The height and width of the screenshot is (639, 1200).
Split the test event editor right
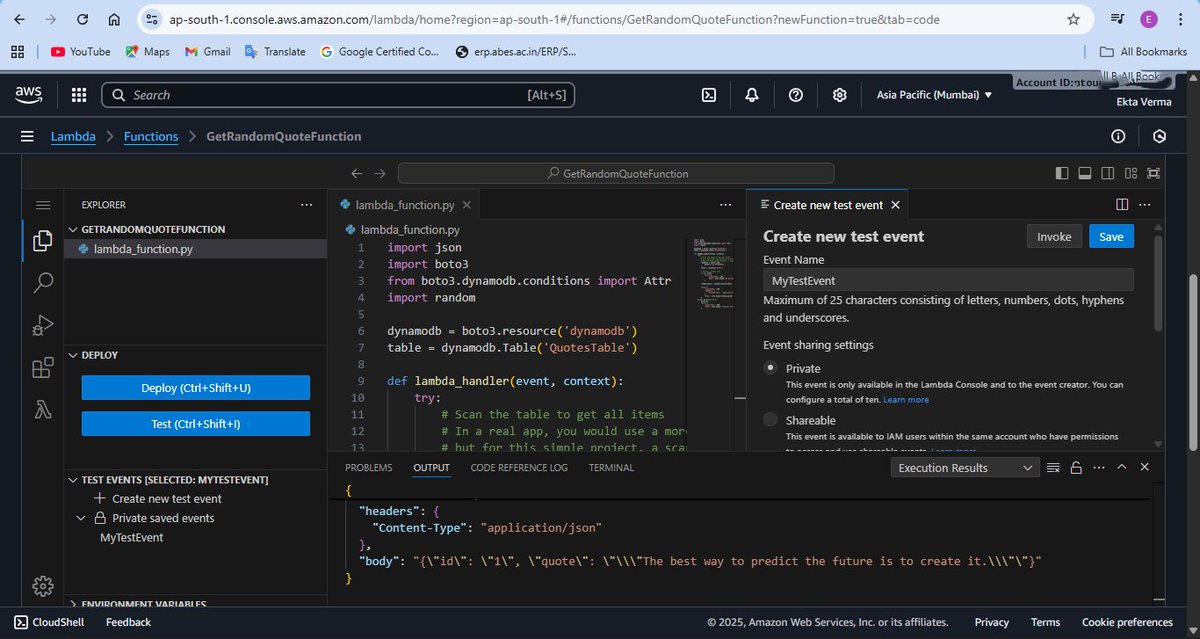click(1122, 204)
